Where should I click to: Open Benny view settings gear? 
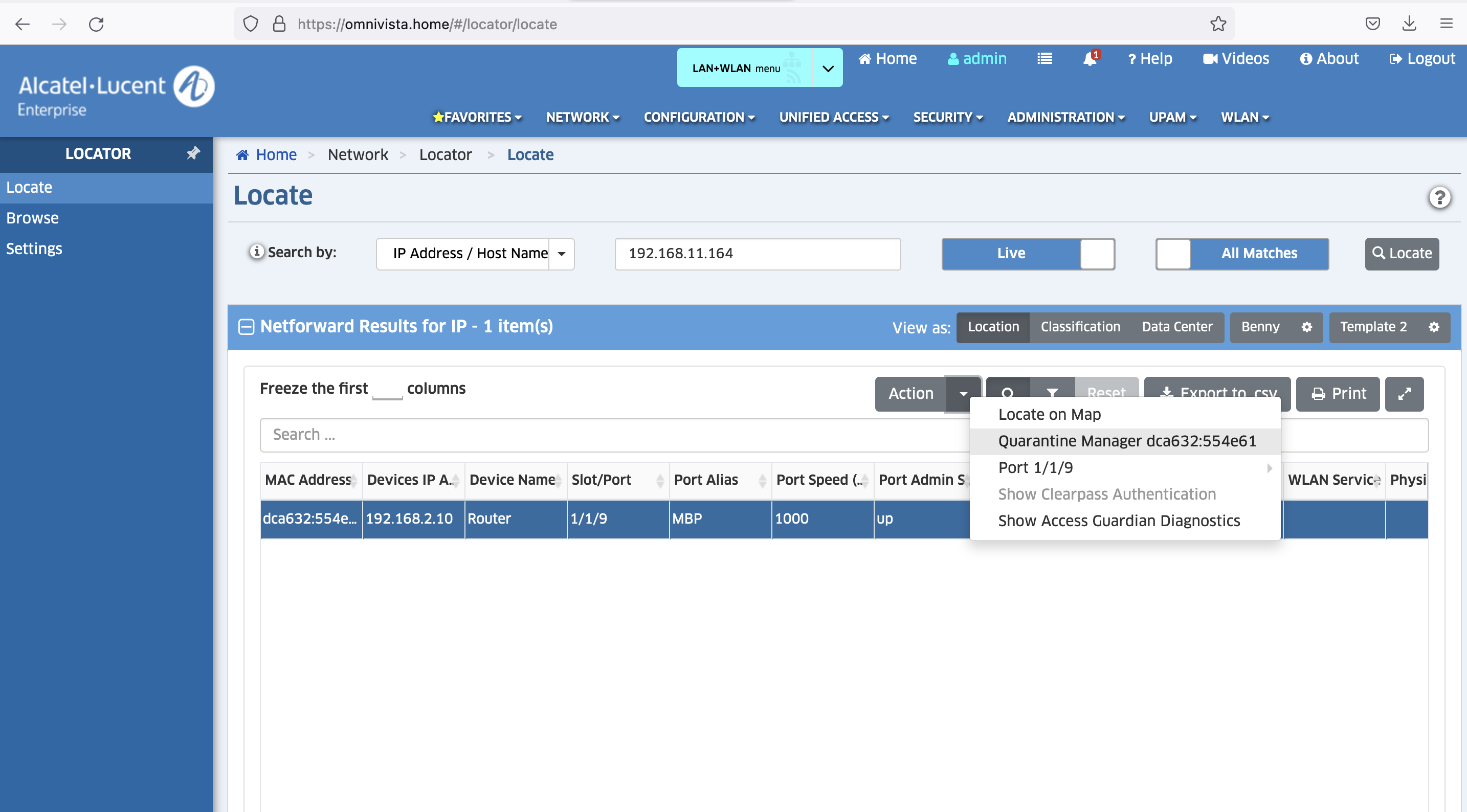(1306, 327)
